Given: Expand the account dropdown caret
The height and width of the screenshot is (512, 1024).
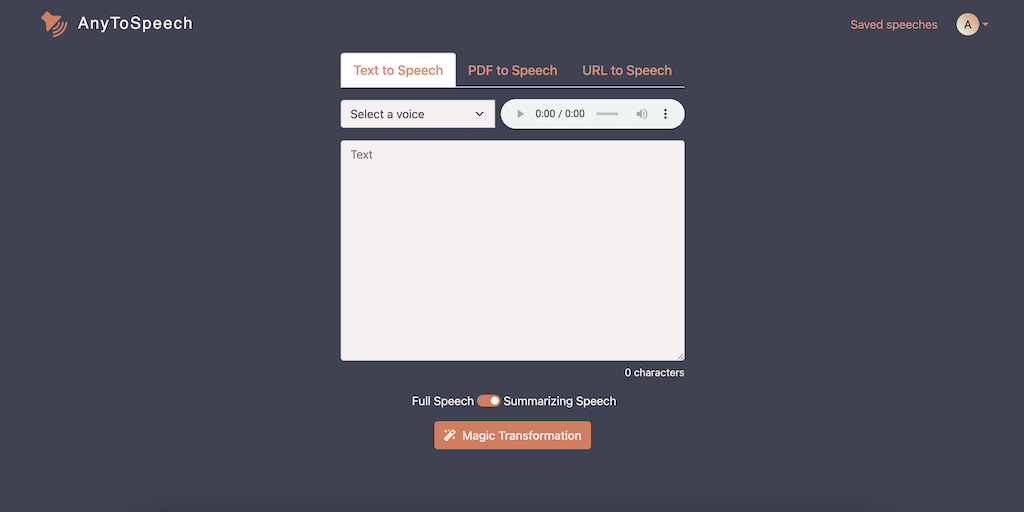Looking at the screenshot, I should tap(985, 25).
